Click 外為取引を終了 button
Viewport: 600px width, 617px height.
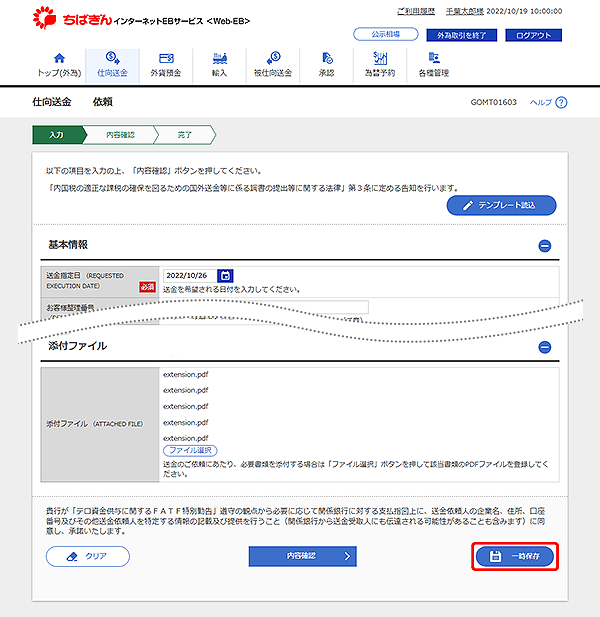(x=462, y=35)
